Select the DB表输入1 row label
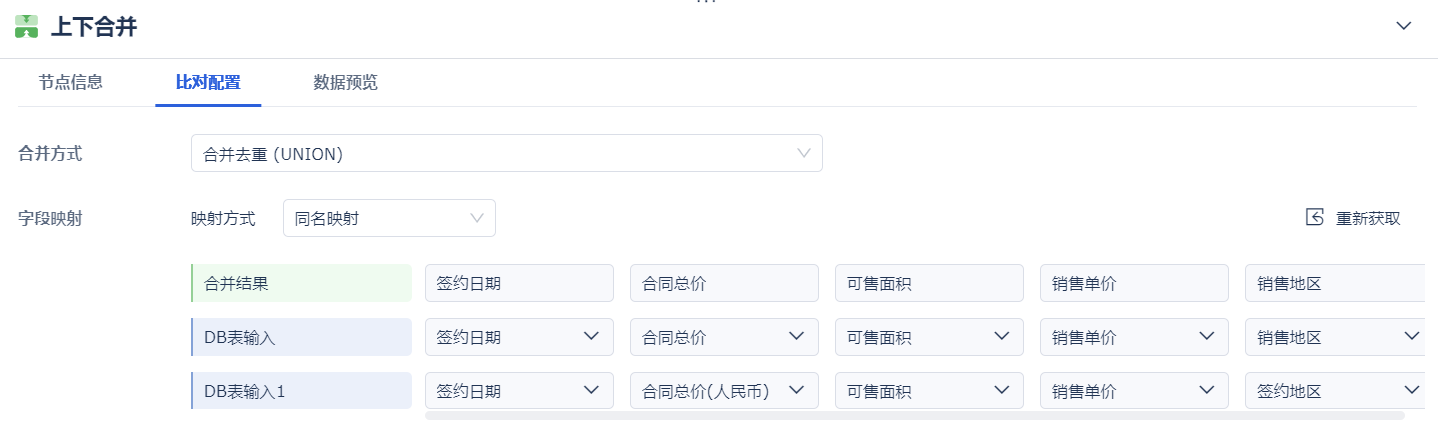 point(301,390)
